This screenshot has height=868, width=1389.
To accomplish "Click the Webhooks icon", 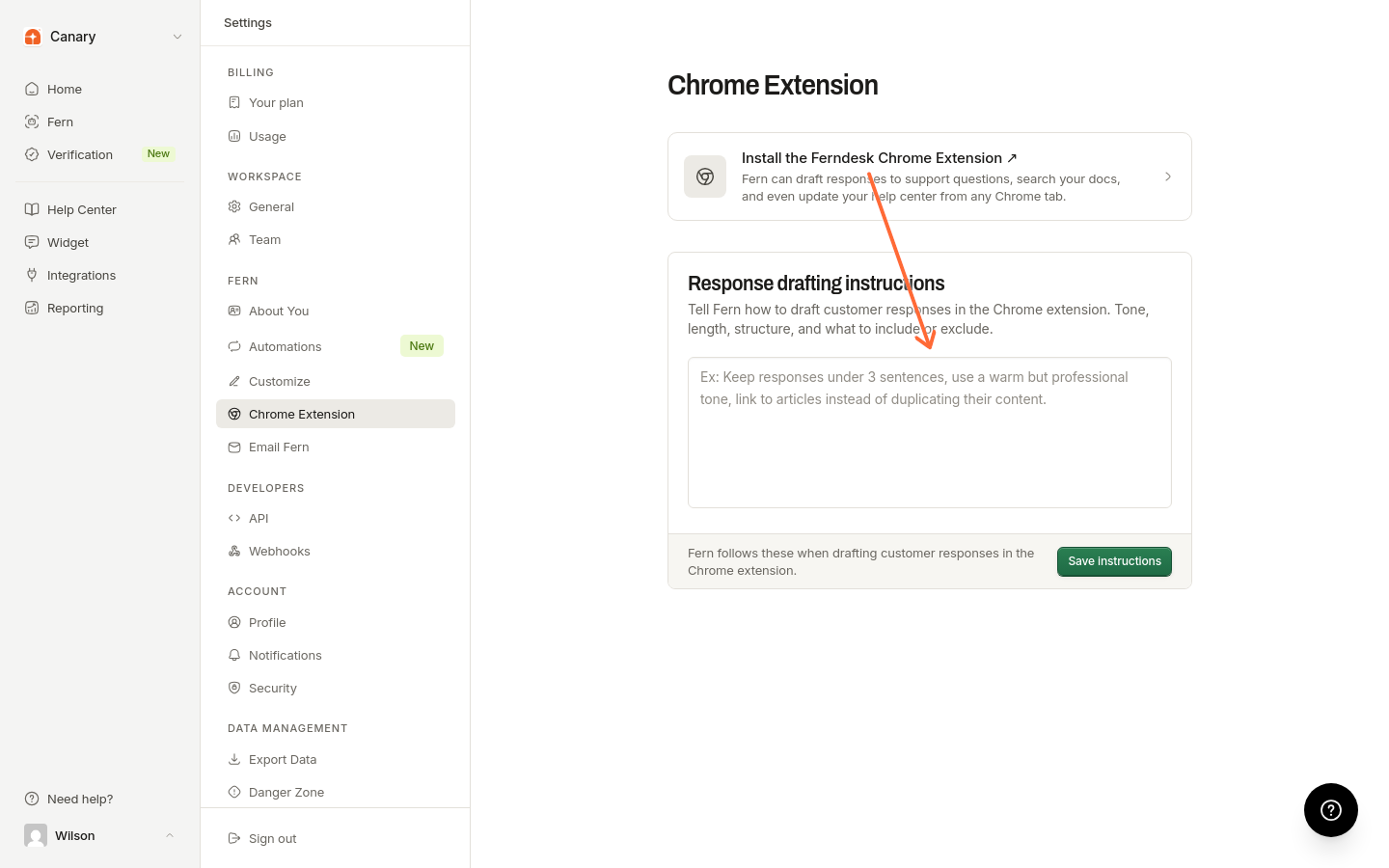I will (234, 551).
